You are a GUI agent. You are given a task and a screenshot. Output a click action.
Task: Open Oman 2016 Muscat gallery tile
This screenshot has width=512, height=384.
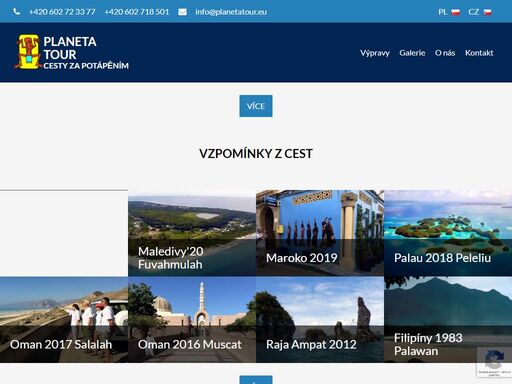(192, 320)
